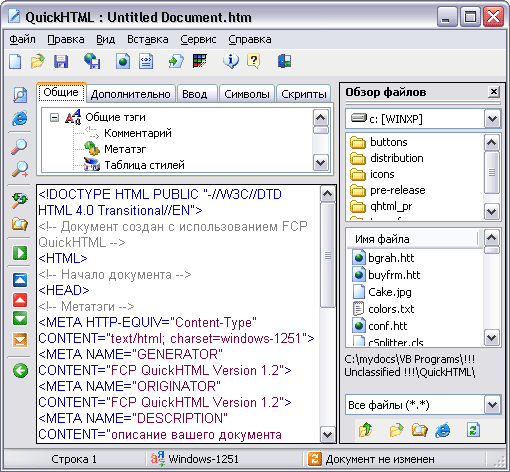Go up one folder in file browser

[365, 429]
